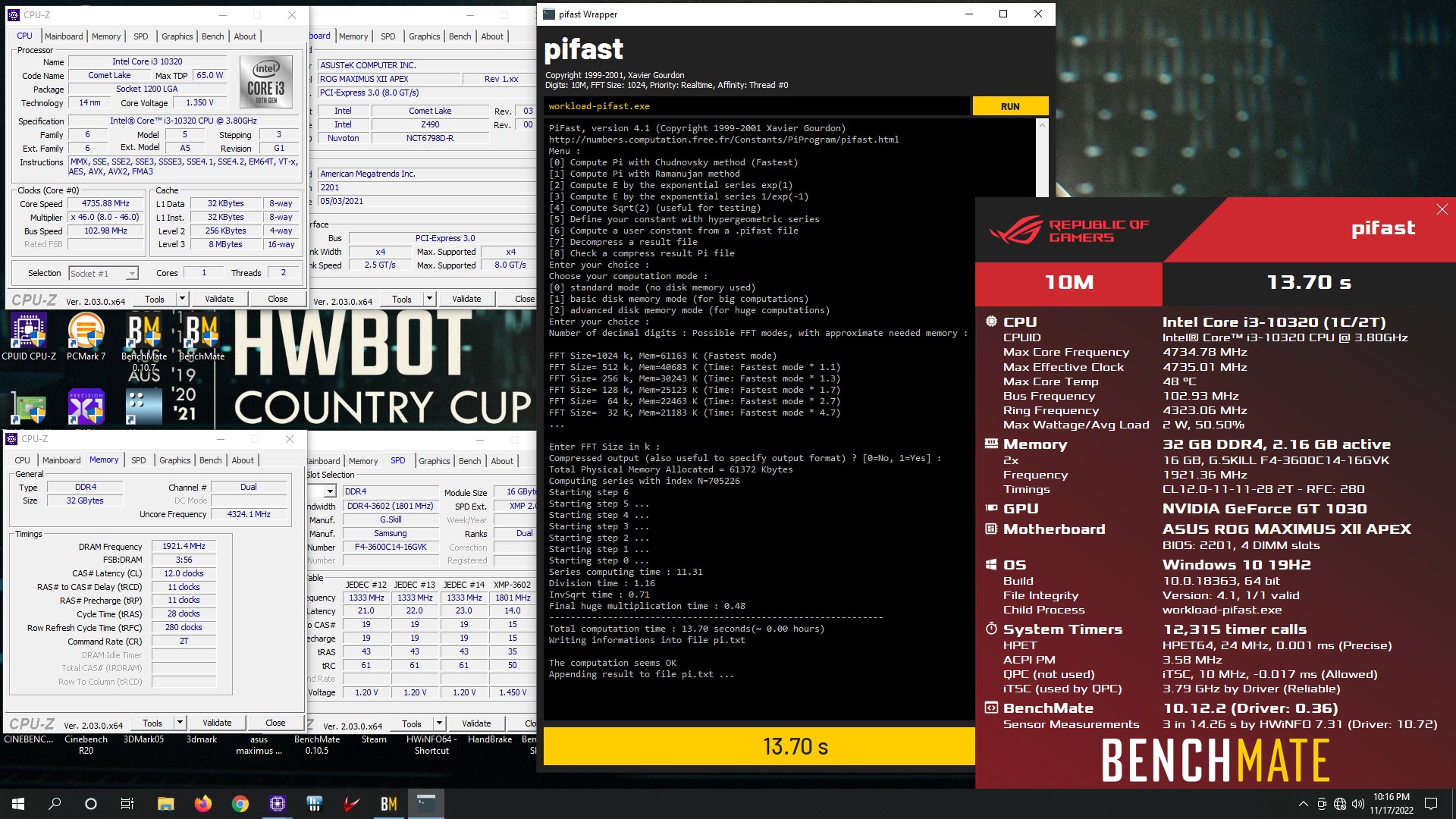This screenshot has width=1456, height=819.
Task: Switch to CPU tab in Memory CPU-Z window
Action: click(x=23, y=460)
